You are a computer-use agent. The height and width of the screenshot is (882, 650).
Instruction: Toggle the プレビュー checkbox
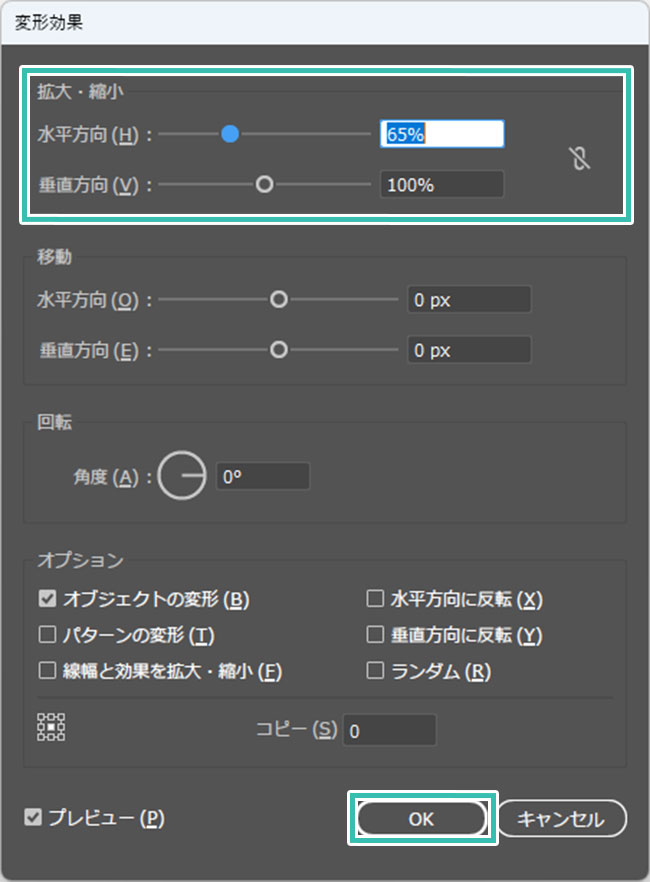tap(33, 818)
